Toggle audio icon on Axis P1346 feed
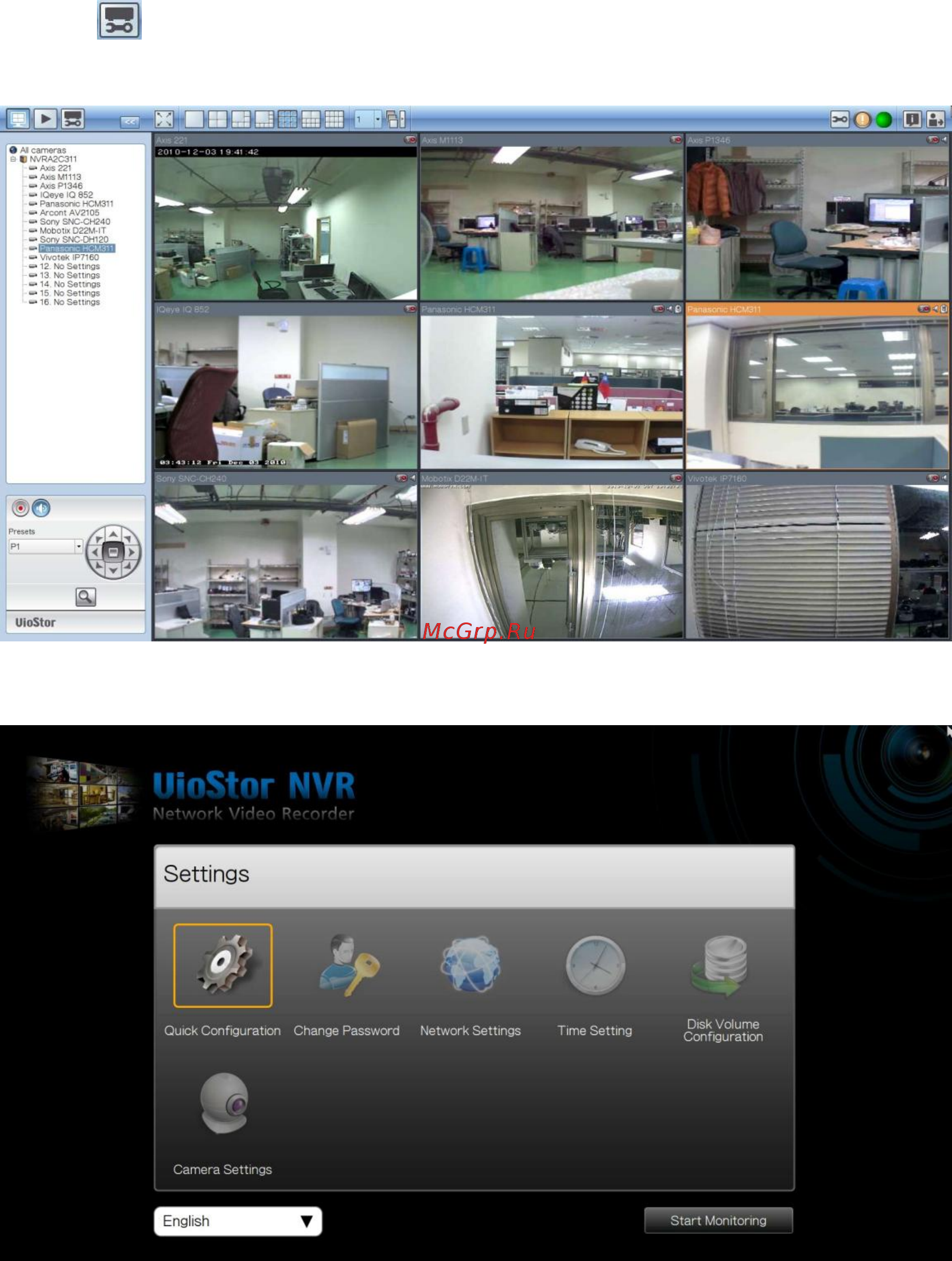Image resolution: width=952 pixels, height=1261 pixels. point(944,139)
